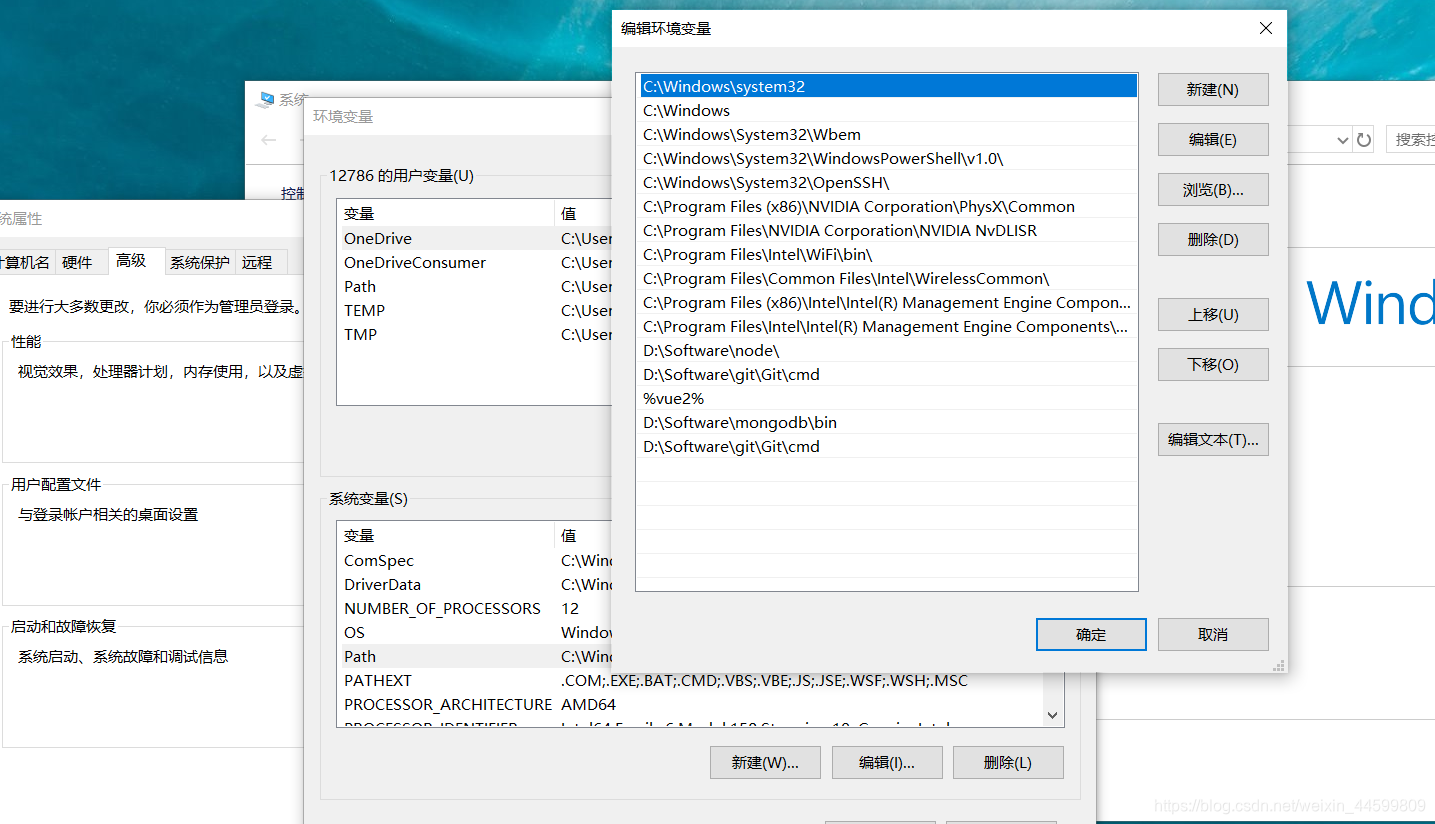The image size is (1435, 824).
Task: Select the TMP user variable row
Action: (474, 334)
